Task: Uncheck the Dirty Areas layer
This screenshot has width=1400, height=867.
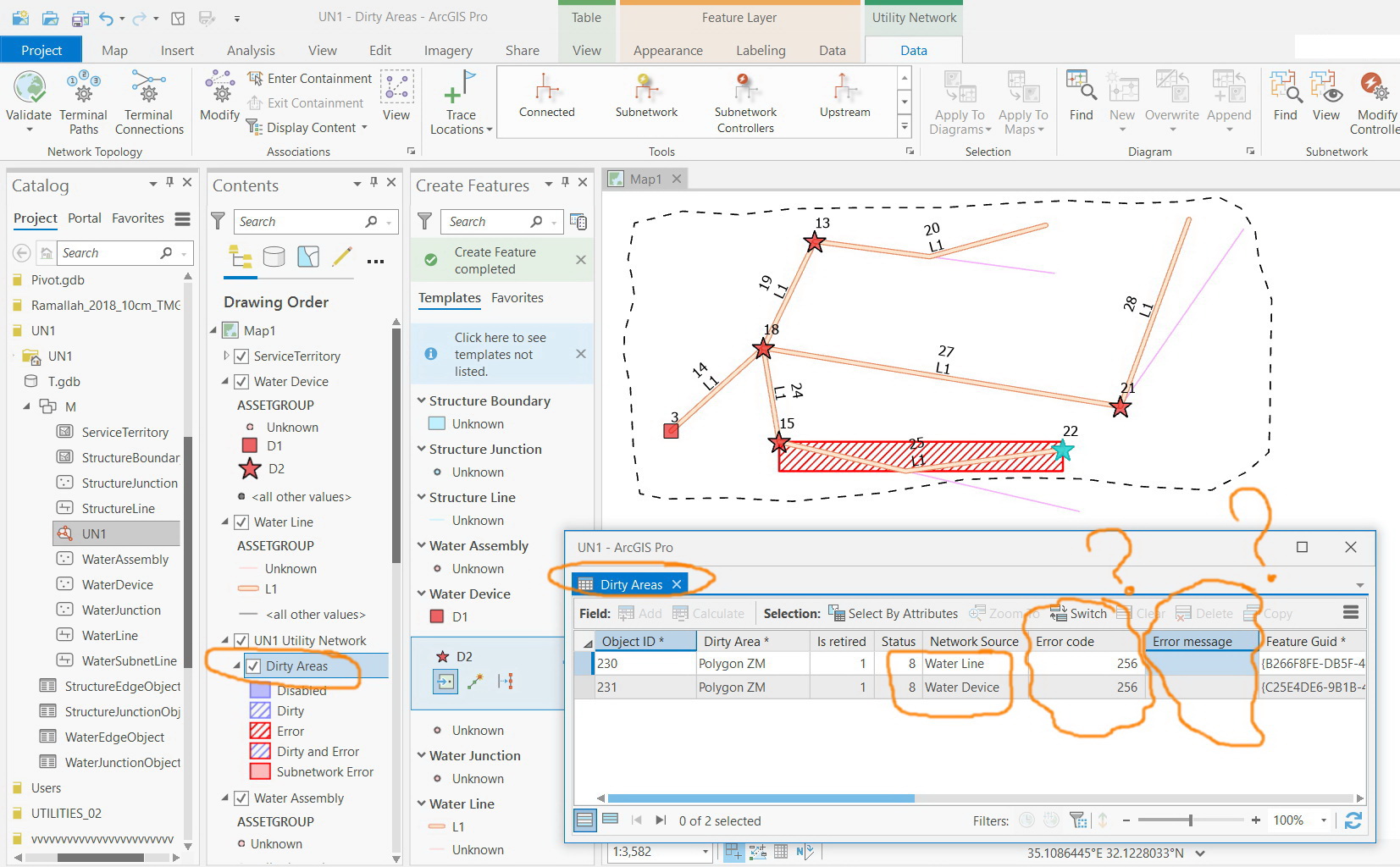Action: [253, 666]
